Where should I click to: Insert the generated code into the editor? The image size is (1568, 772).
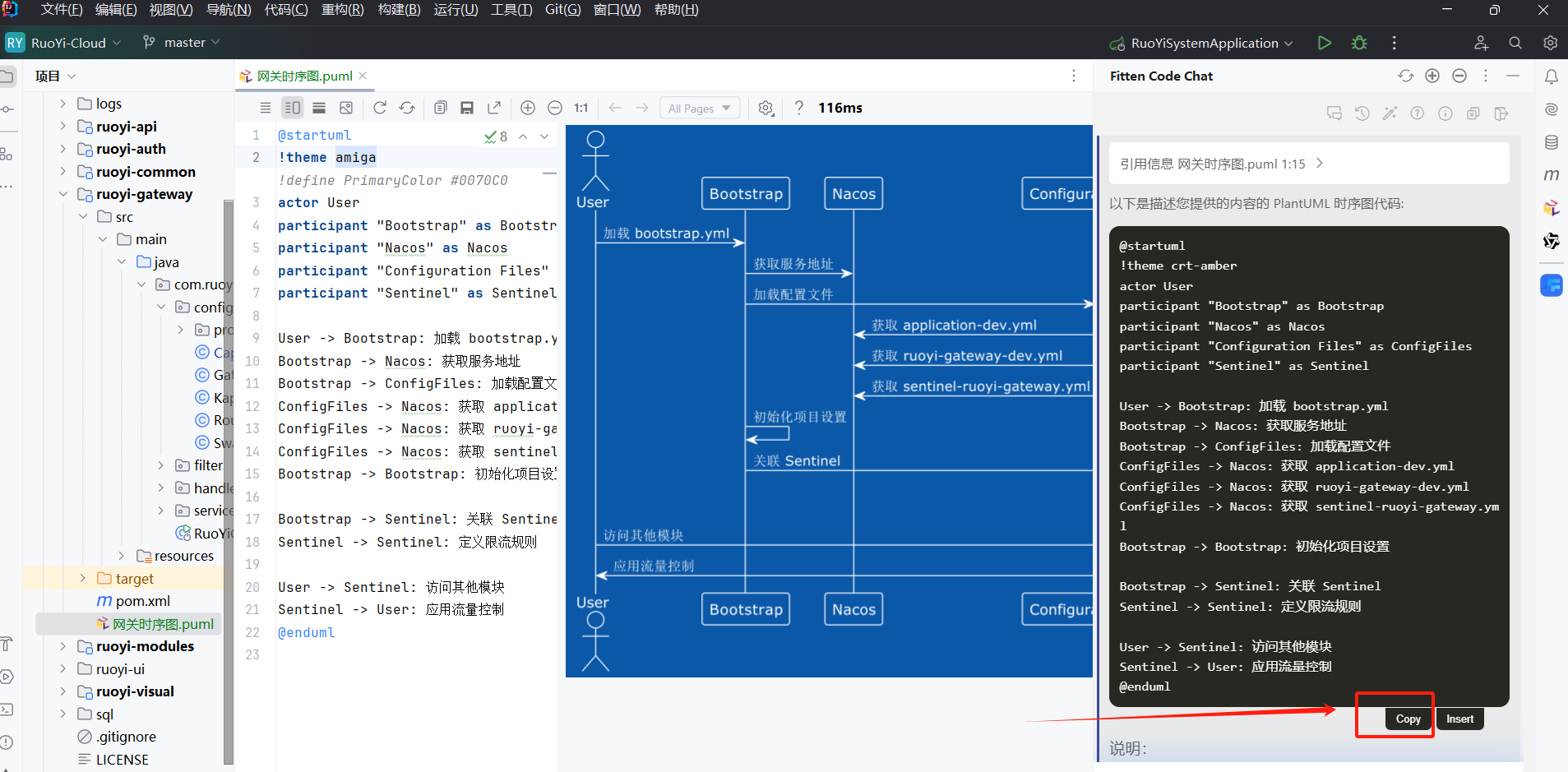pyautogui.click(x=1459, y=719)
